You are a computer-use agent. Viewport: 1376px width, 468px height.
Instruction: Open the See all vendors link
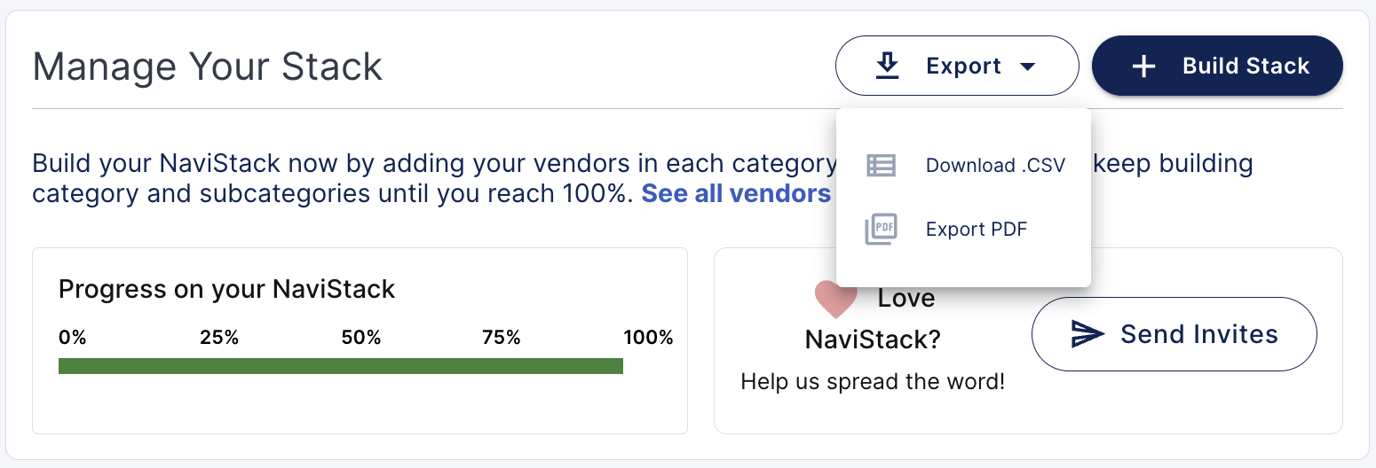click(x=736, y=193)
